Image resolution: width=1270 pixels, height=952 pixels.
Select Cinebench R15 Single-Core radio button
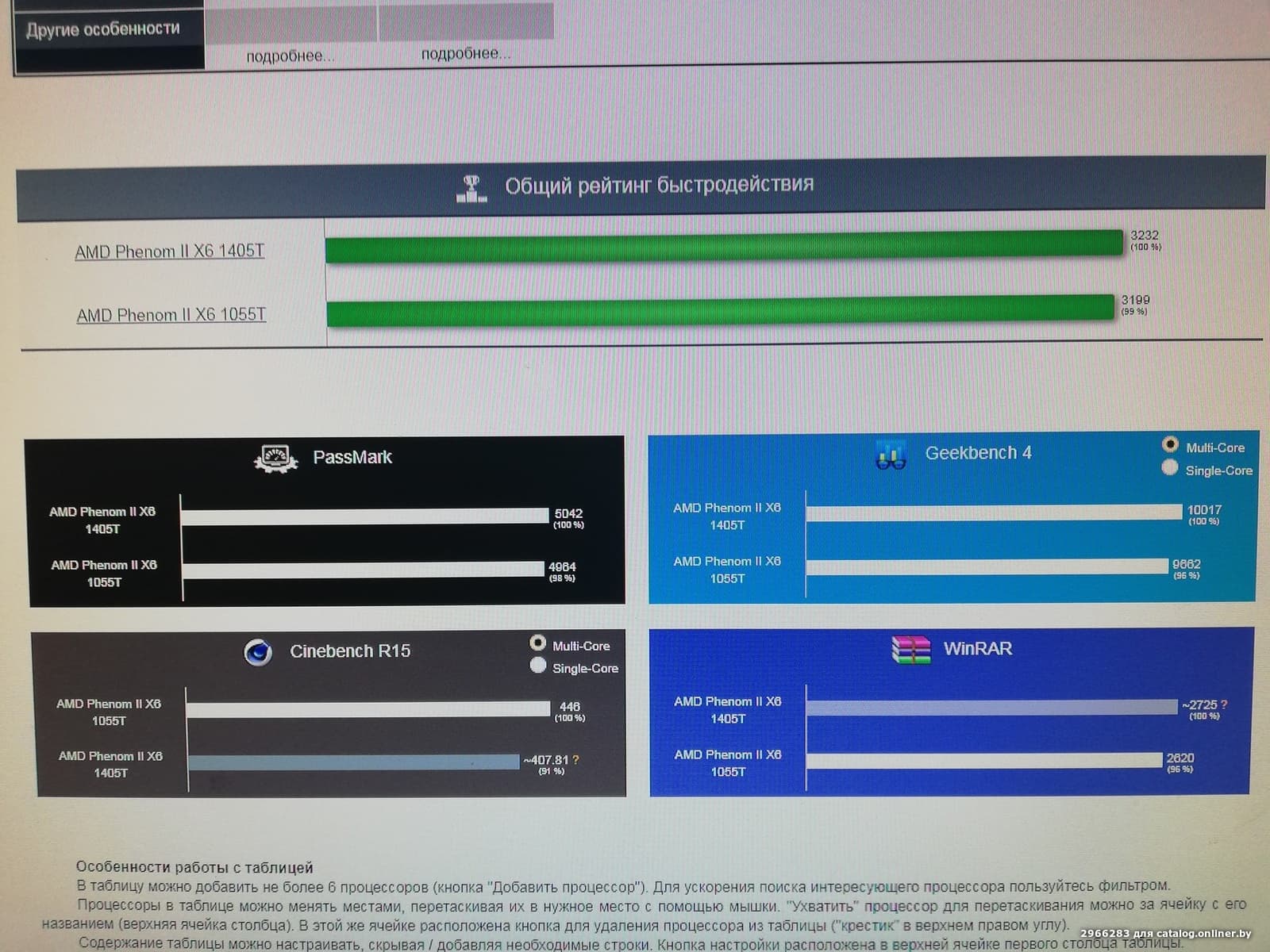(538, 665)
